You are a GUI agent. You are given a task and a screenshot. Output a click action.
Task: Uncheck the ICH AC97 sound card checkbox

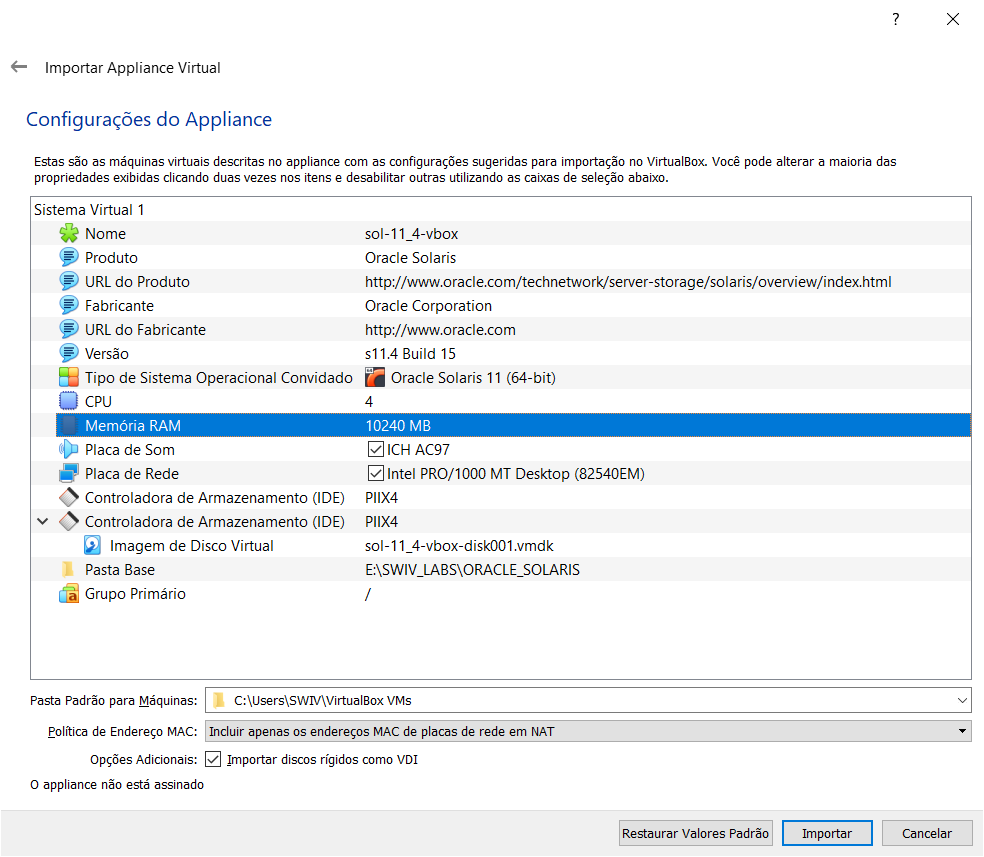[x=375, y=449]
